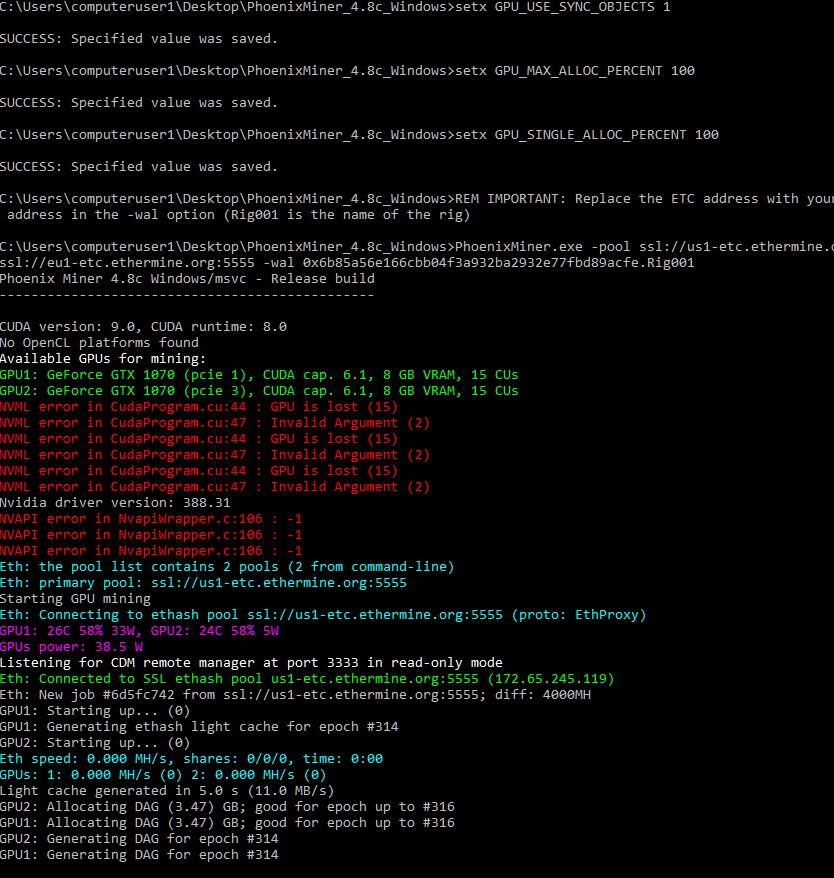Viewport: 834px width, 878px height.
Task: Click 'GPU2: Generating DAG for epoch #314'
Action: [x=139, y=839]
